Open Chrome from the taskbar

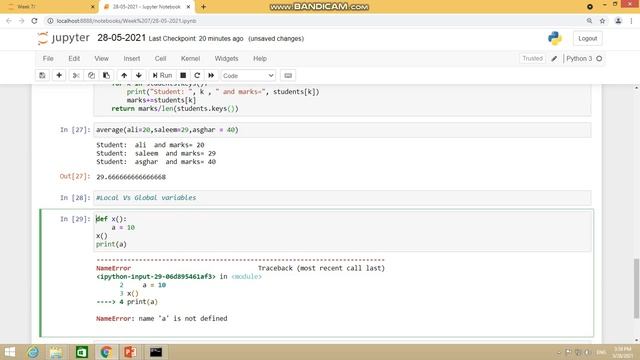(106, 352)
